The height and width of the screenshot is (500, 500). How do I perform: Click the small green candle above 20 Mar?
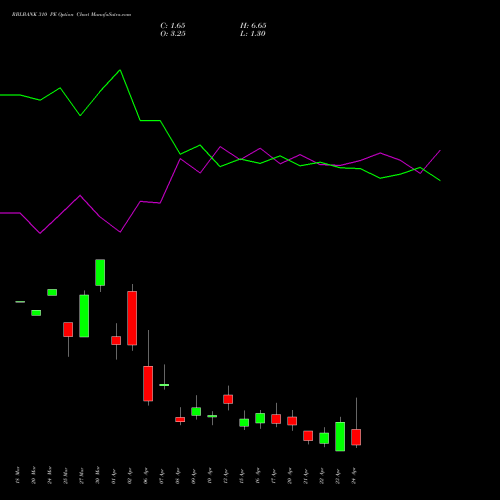[x=36, y=313]
